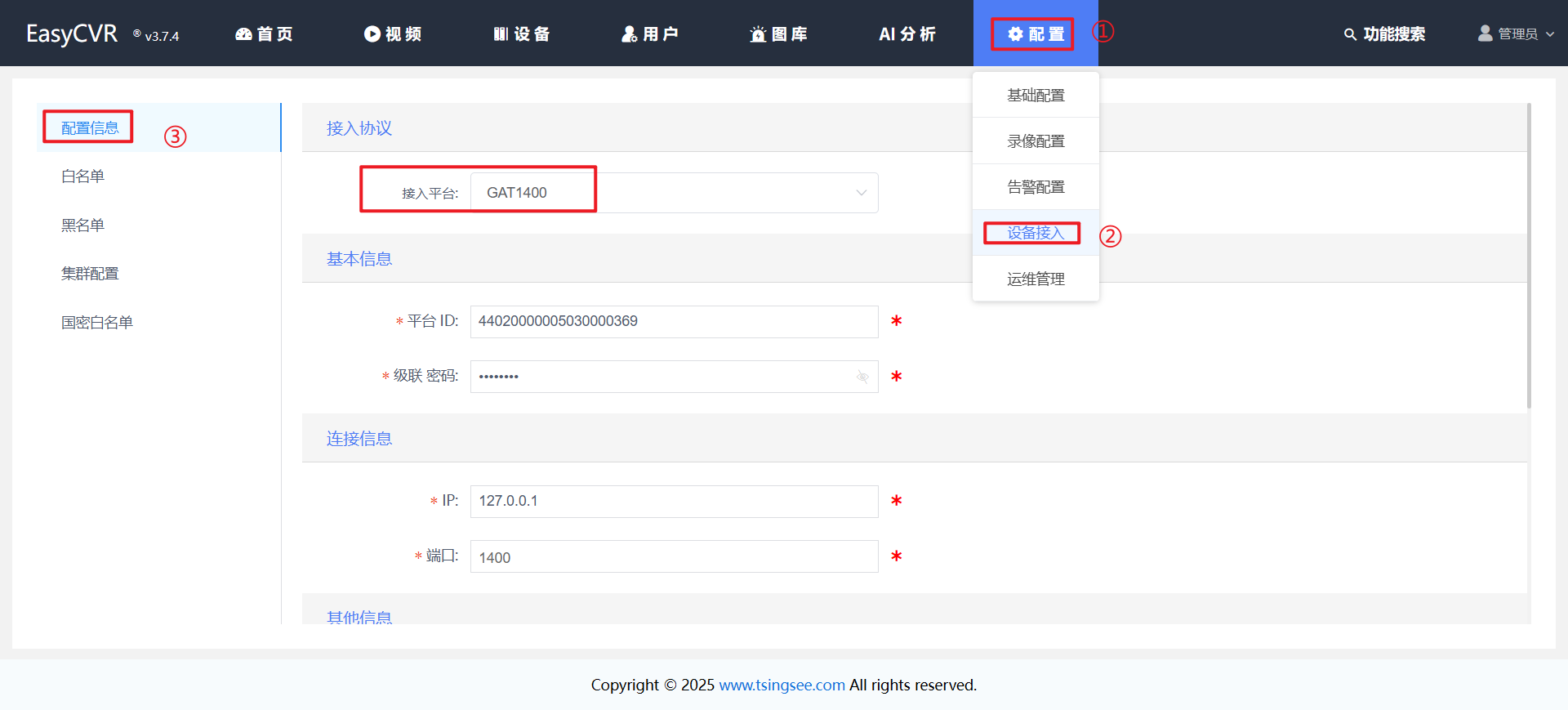Click into the 平台 ID input field
This screenshot has height=710, width=1568.
pos(674,322)
